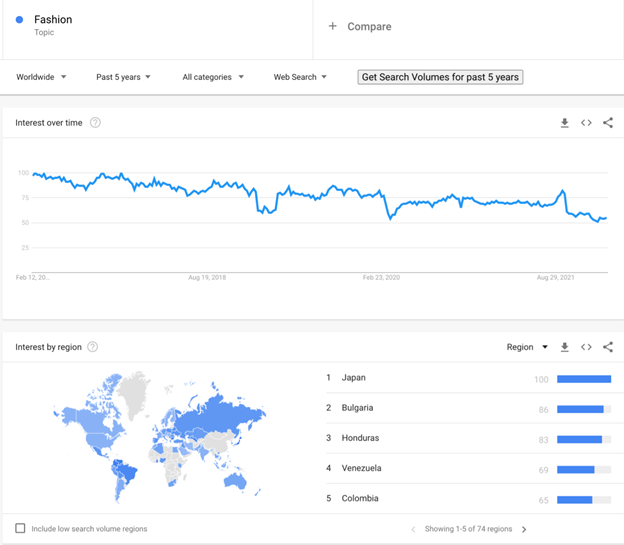Image resolution: width=624 pixels, height=545 pixels.
Task: Add a comparison term with Compare
Action: click(x=360, y=26)
